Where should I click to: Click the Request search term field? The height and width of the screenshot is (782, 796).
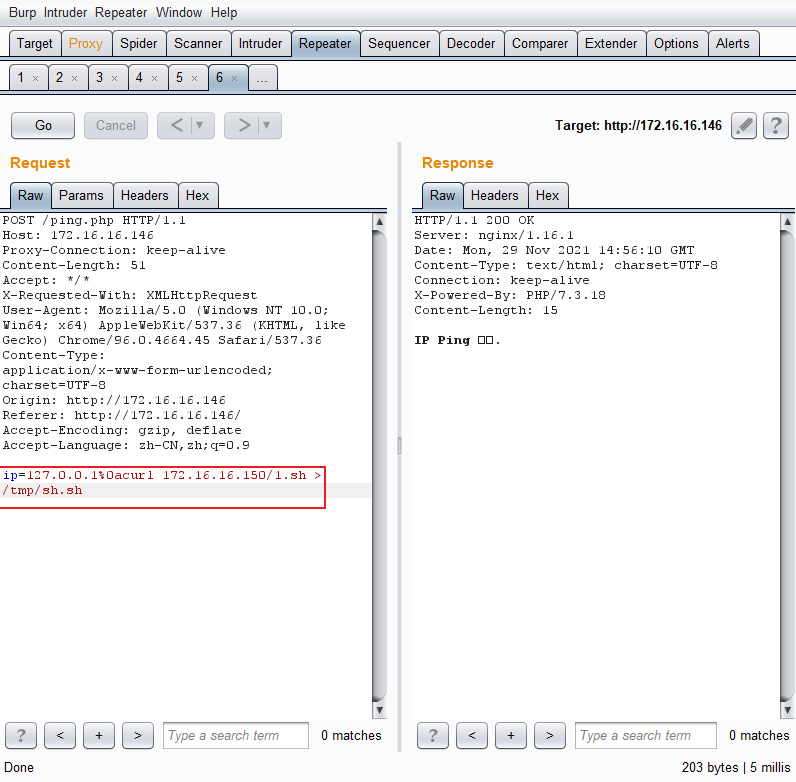pyautogui.click(x=236, y=735)
